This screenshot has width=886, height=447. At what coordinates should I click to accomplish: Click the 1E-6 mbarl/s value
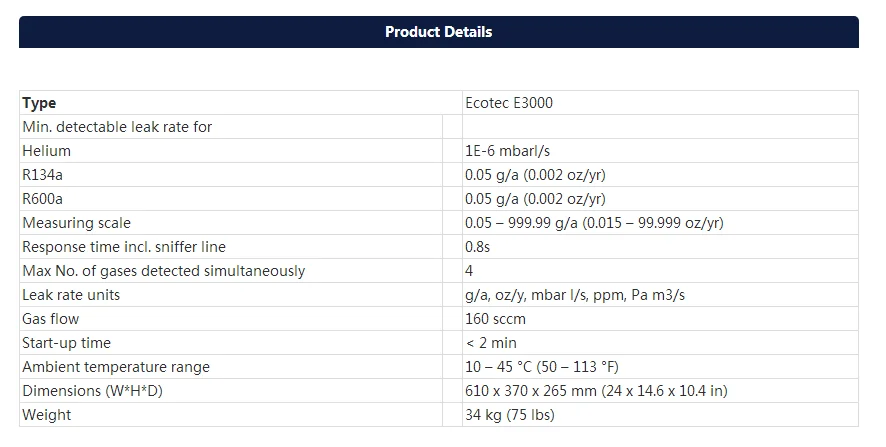[x=508, y=151]
